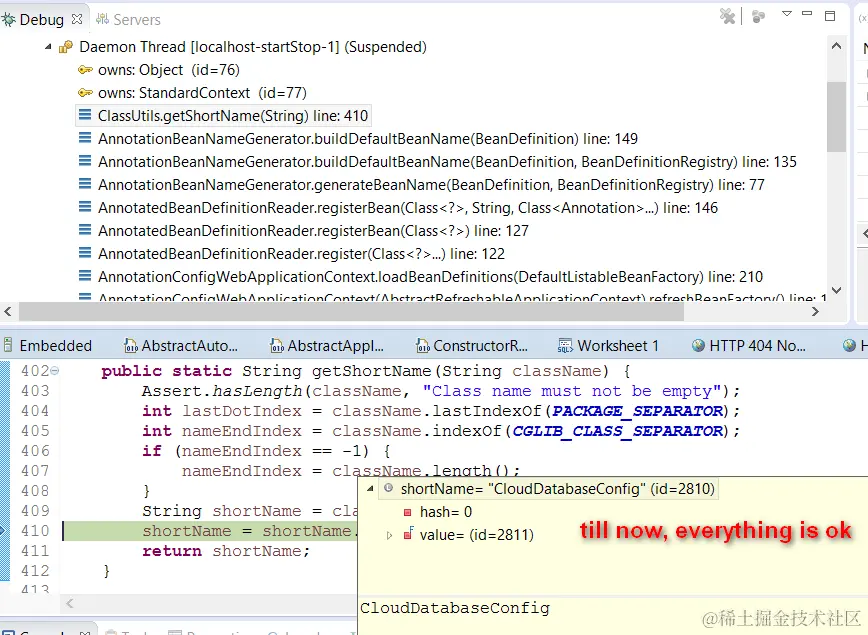Click the stack frame icon beside ClassUtils.getShortName

pos(85,115)
